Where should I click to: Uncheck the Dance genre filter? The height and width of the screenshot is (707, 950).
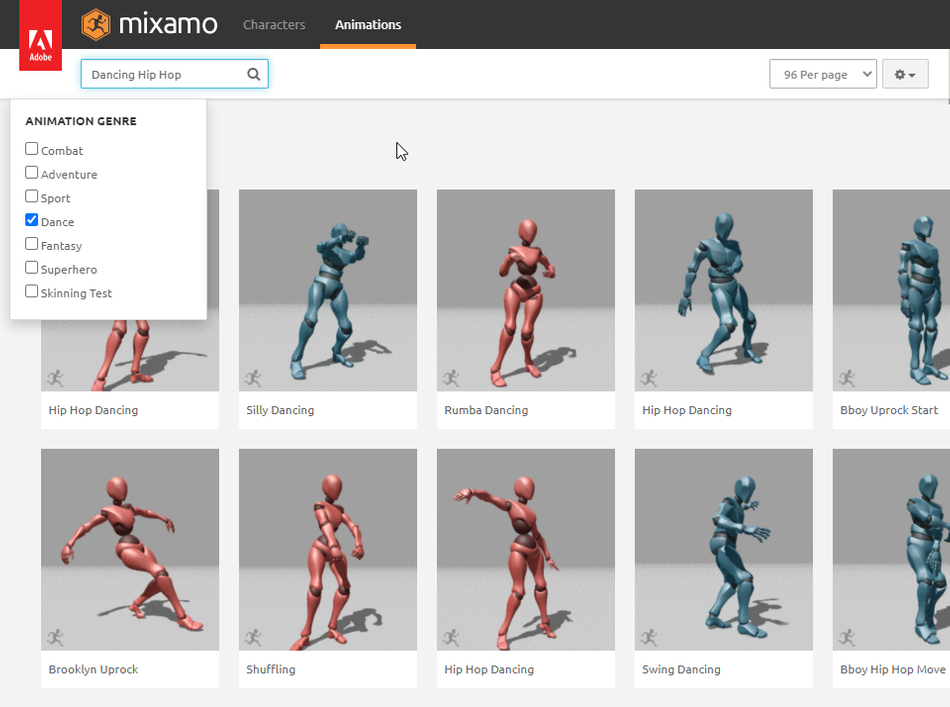tap(30, 221)
